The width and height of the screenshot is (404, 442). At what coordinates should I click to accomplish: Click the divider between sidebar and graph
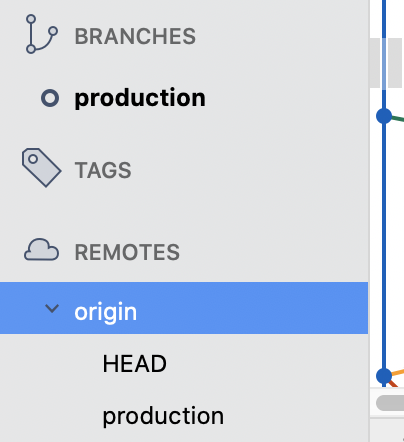369,221
